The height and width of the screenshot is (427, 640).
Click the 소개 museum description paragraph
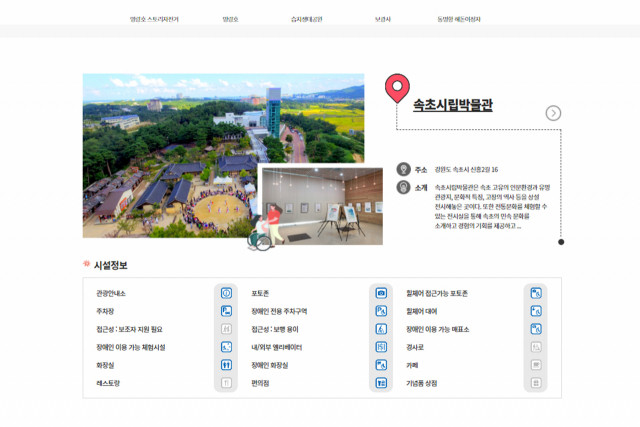pos(492,207)
